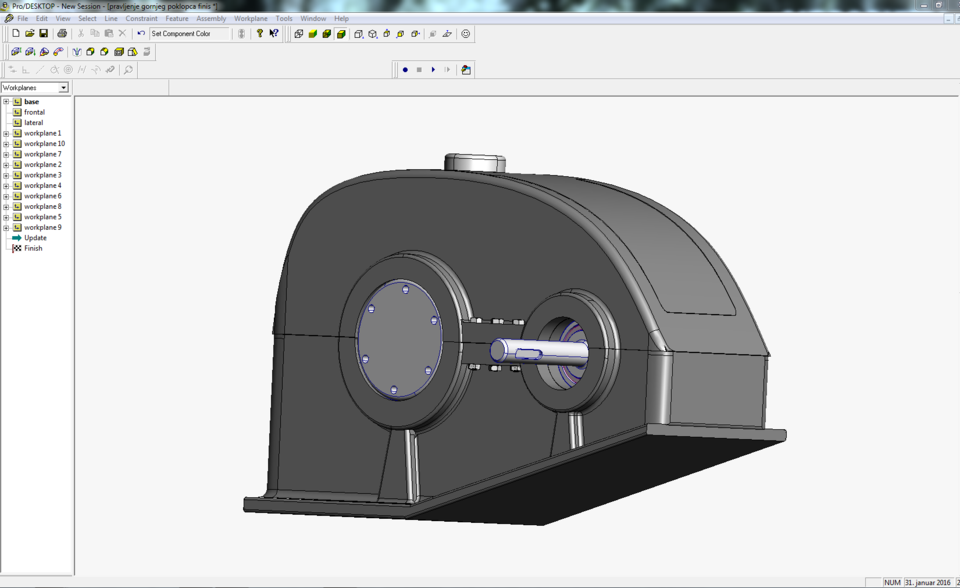This screenshot has height=588, width=960.
Task: Select the shaded view mode icon
Action: tap(312, 34)
